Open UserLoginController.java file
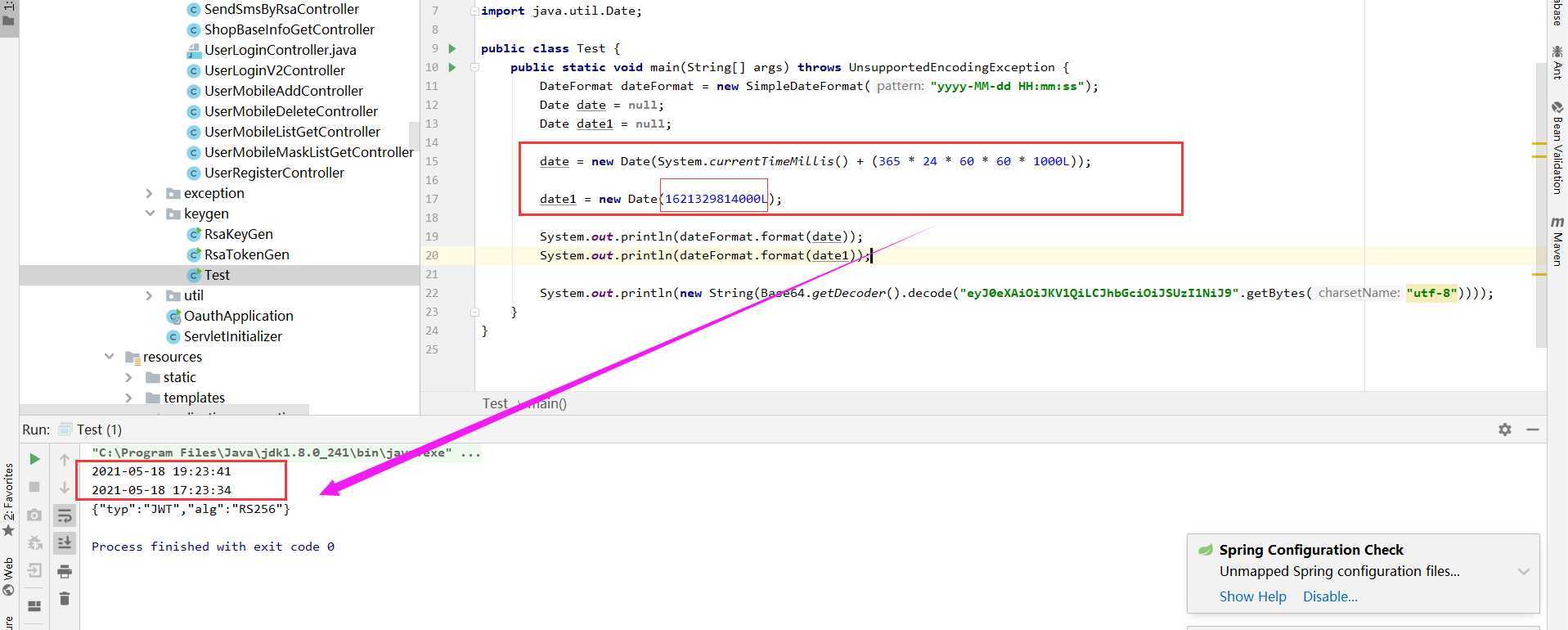Viewport: 1568px width, 630px height. click(280, 50)
